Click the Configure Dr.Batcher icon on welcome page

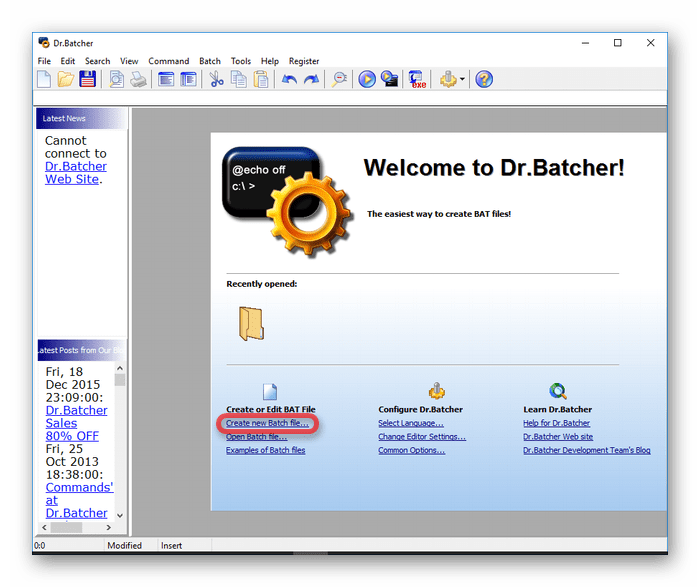point(437,391)
